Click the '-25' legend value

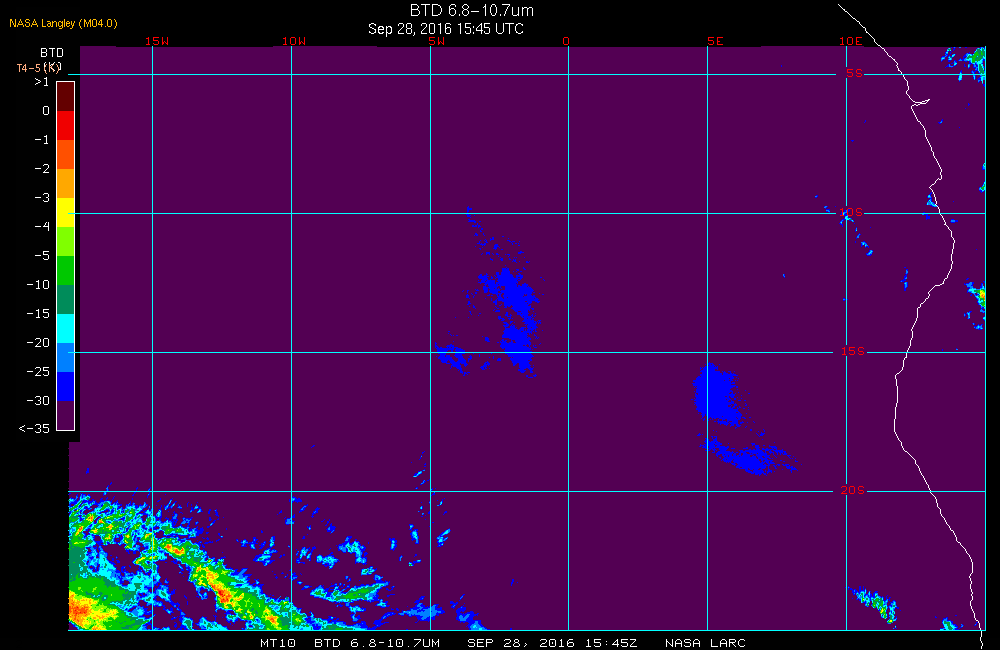(38, 372)
